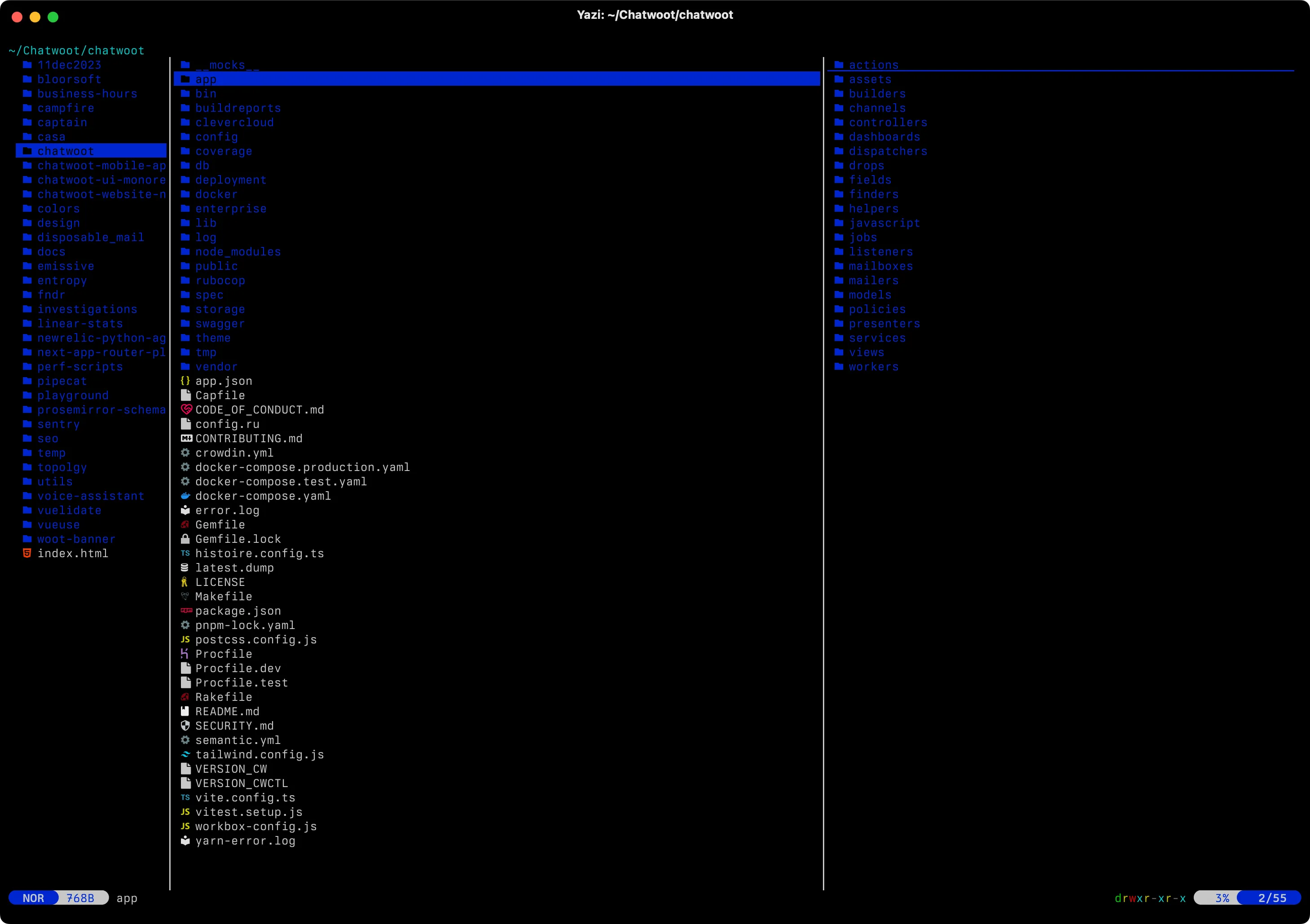1310x924 pixels.
Task: Click the ~/Chatwoot/chatwoot path header
Action: coord(76,50)
